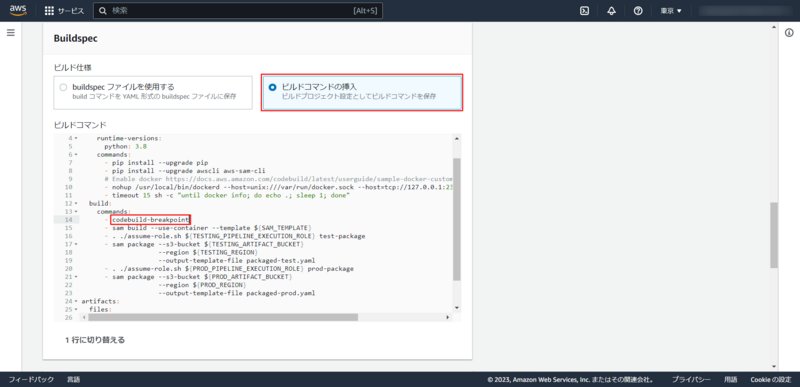The width and height of the screenshot is (800, 387).
Task: Collapse the fold arrow at line 6
Action: [x=76, y=154]
